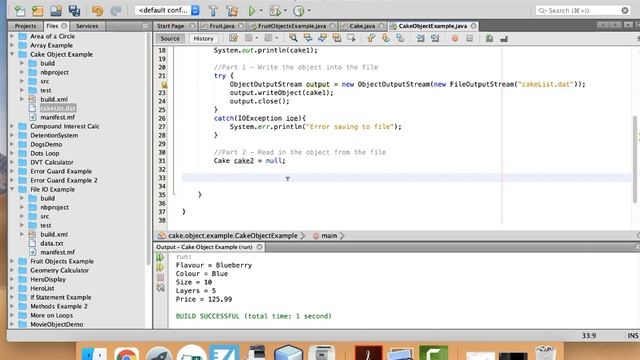Click the Files panel vertical scrollbar

pyautogui.click(x=149, y=149)
